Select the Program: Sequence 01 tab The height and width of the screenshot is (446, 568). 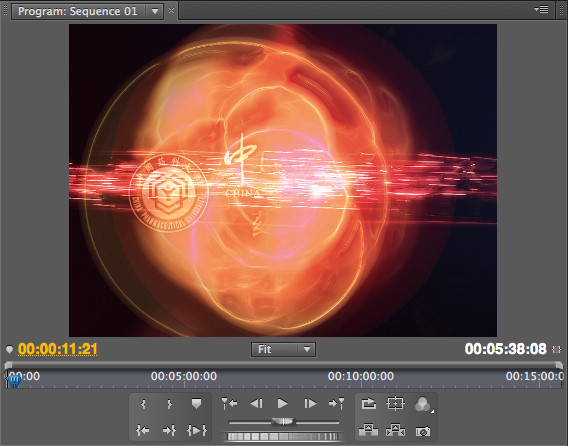(x=78, y=11)
